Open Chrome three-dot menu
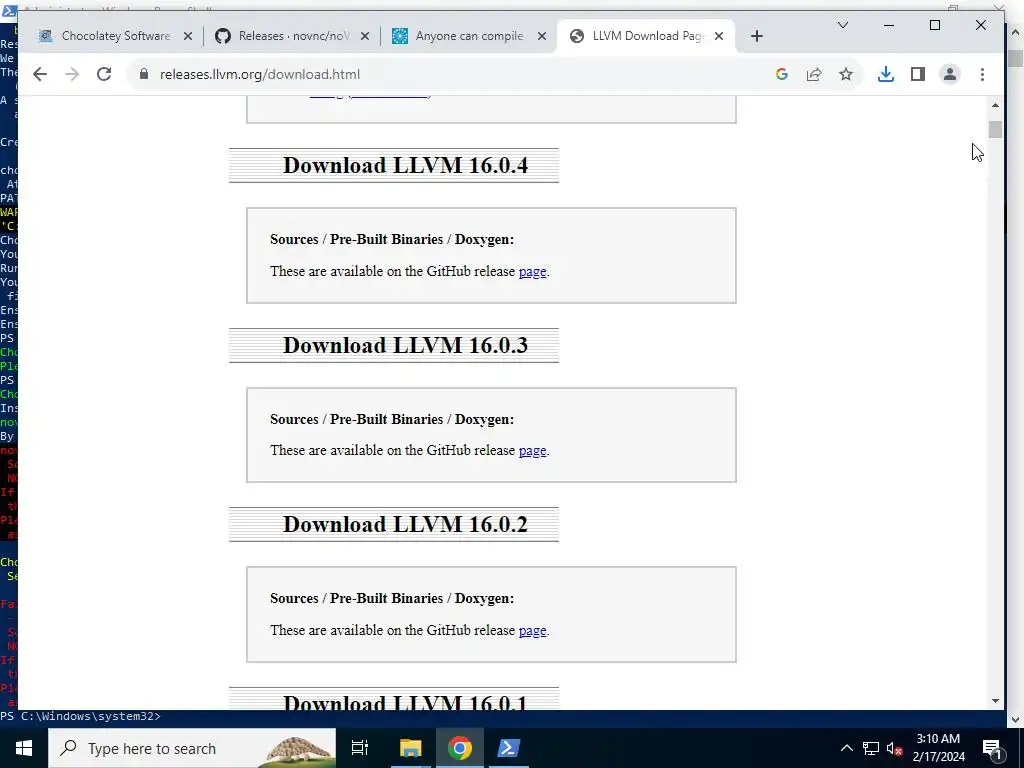1024x768 pixels. point(982,74)
